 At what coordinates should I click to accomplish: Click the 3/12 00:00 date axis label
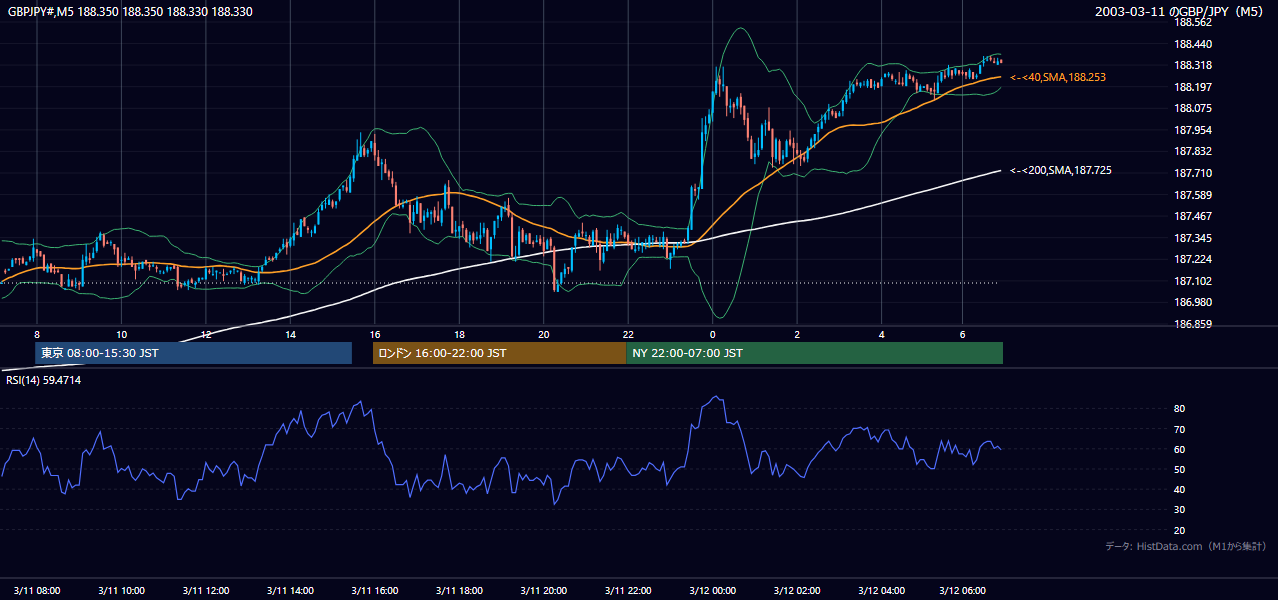(712, 590)
